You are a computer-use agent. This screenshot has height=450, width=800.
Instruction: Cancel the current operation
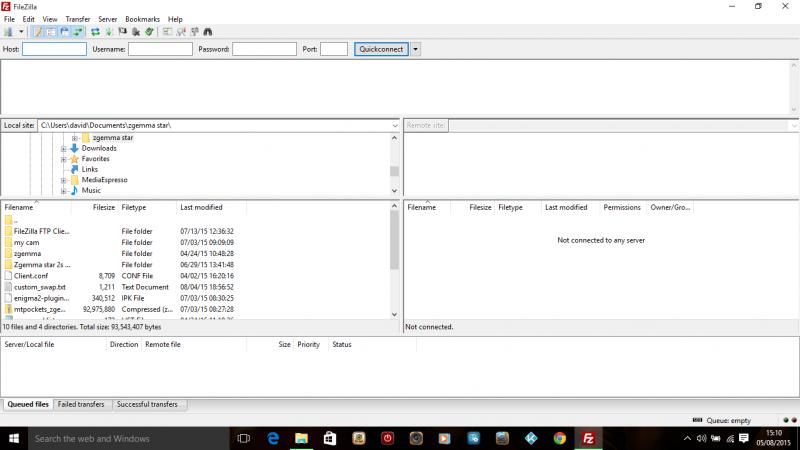[x=122, y=32]
